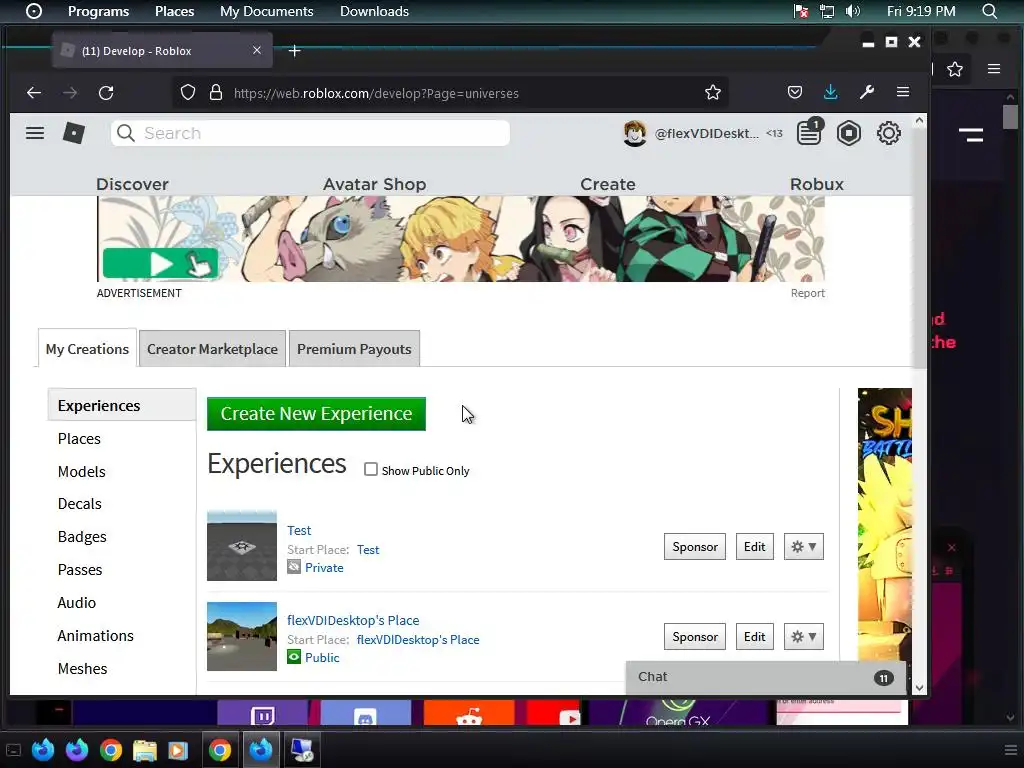Switch to the My Creations tab
This screenshot has width=1024, height=768.
point(88,349)
